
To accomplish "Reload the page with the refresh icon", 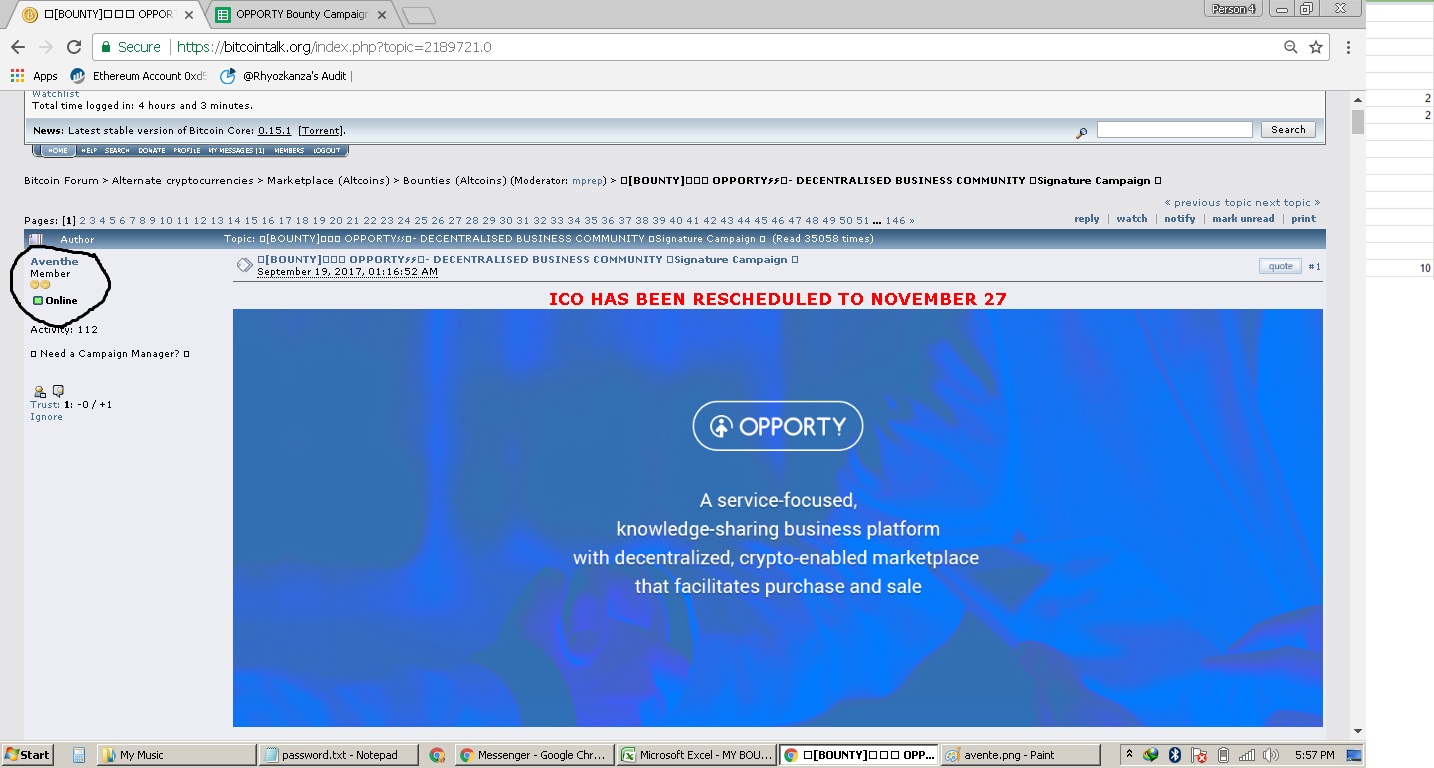I will click(x=73, y=47).
